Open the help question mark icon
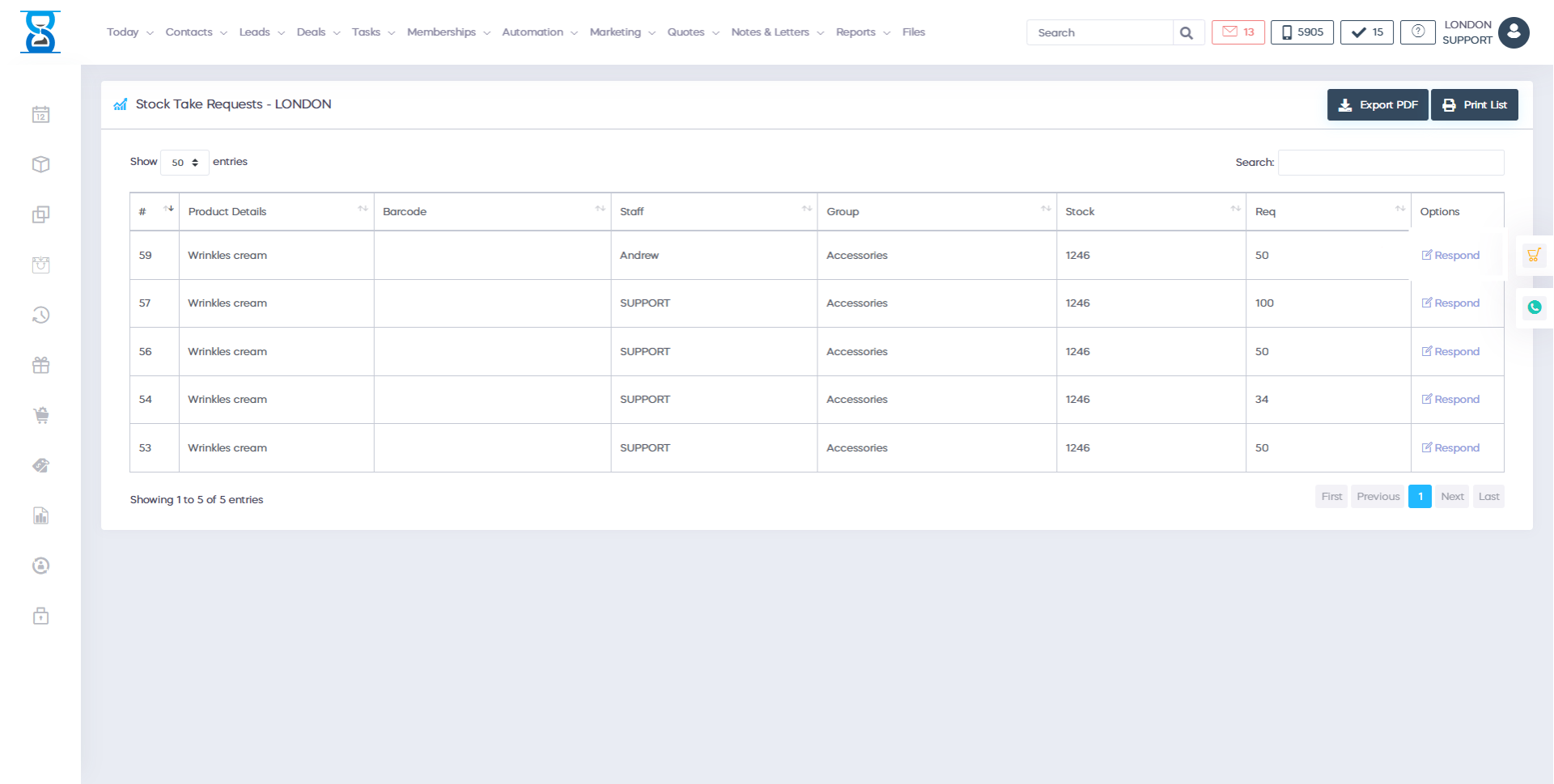This screenshot has height=784, width=1554. pyautogui.click(x=1417, y=32)
